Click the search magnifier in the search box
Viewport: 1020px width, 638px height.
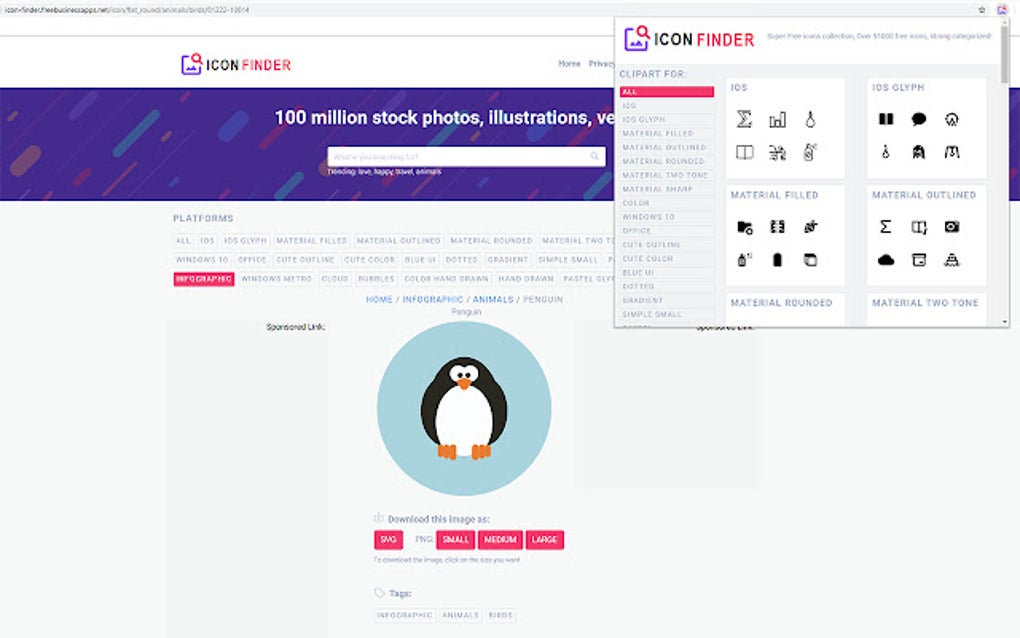click(594, 156)
